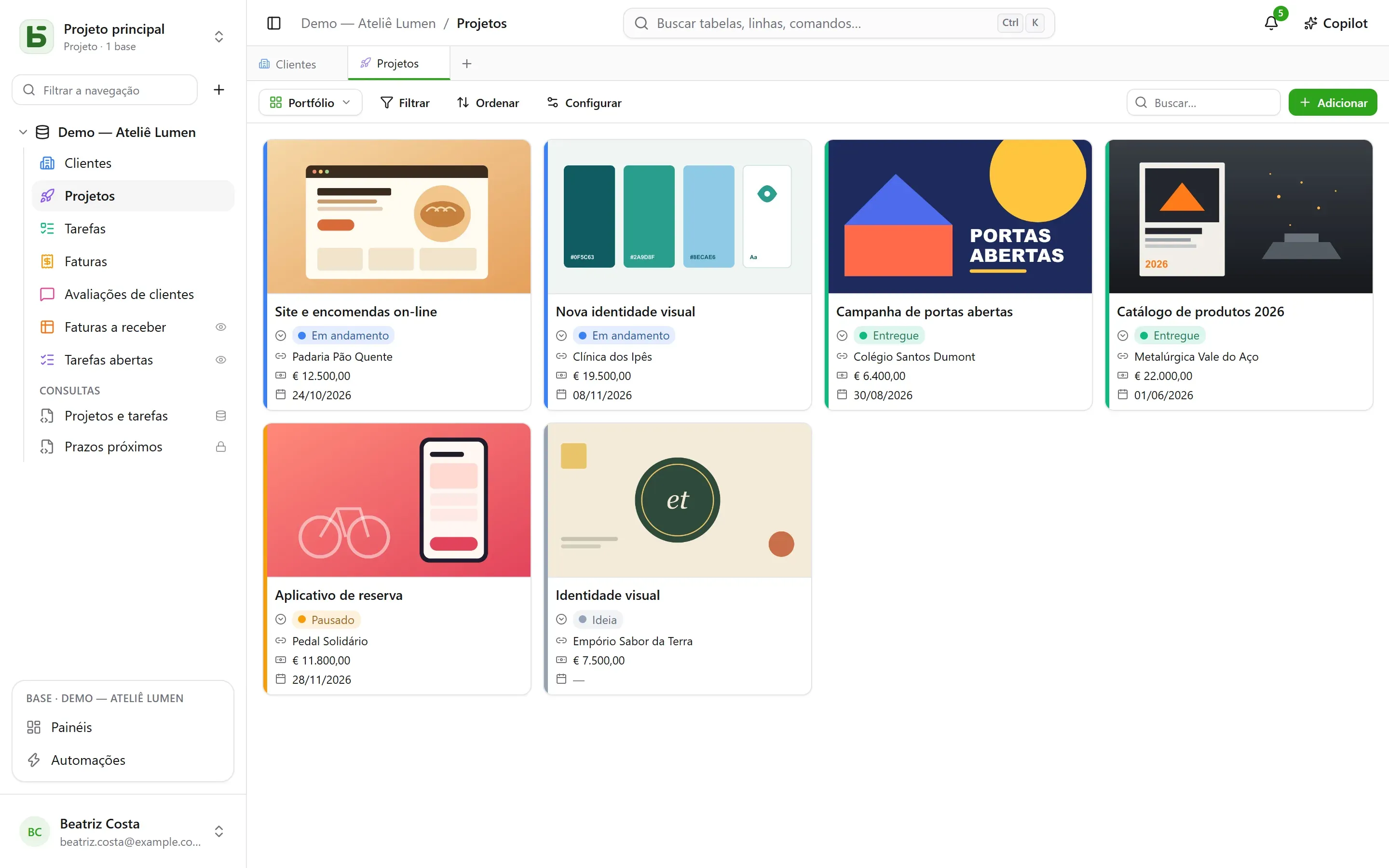Viewport: 1389px width, 868px height.
Task: Open the Portfólio view dropdown
Action: 310,102
